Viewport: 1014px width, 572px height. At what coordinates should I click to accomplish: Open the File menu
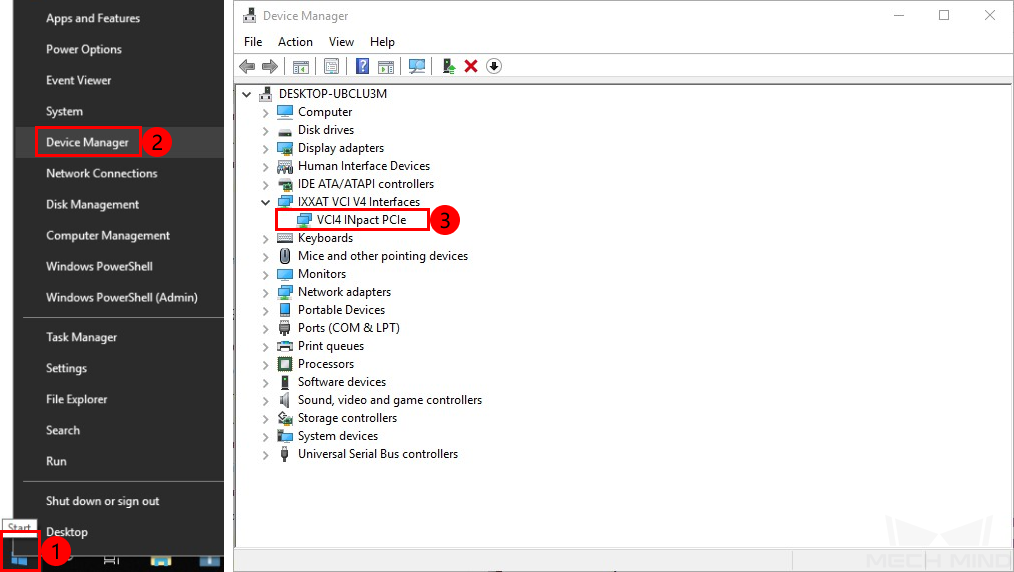(x=253, y=42)
